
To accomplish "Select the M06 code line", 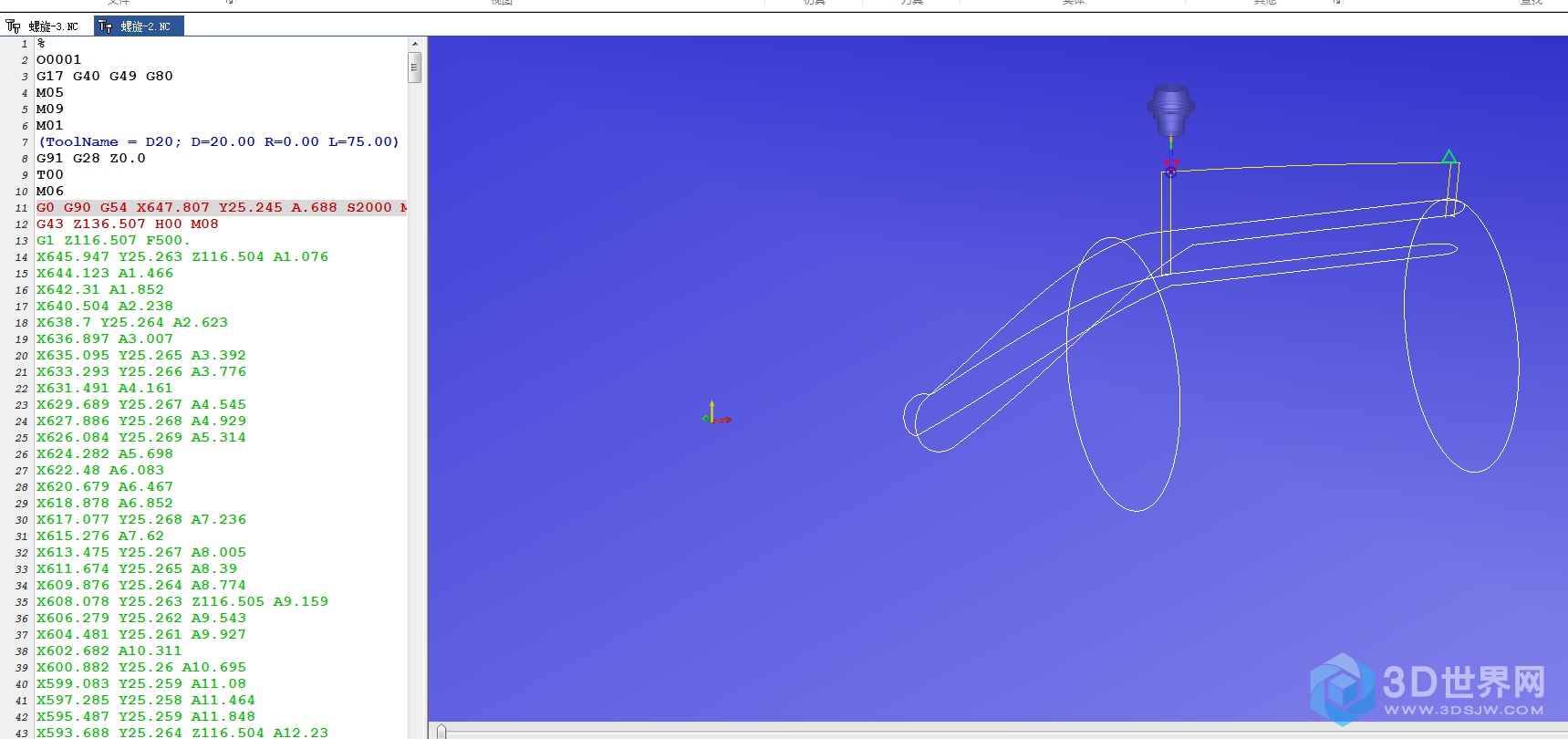I will (50, 192).
